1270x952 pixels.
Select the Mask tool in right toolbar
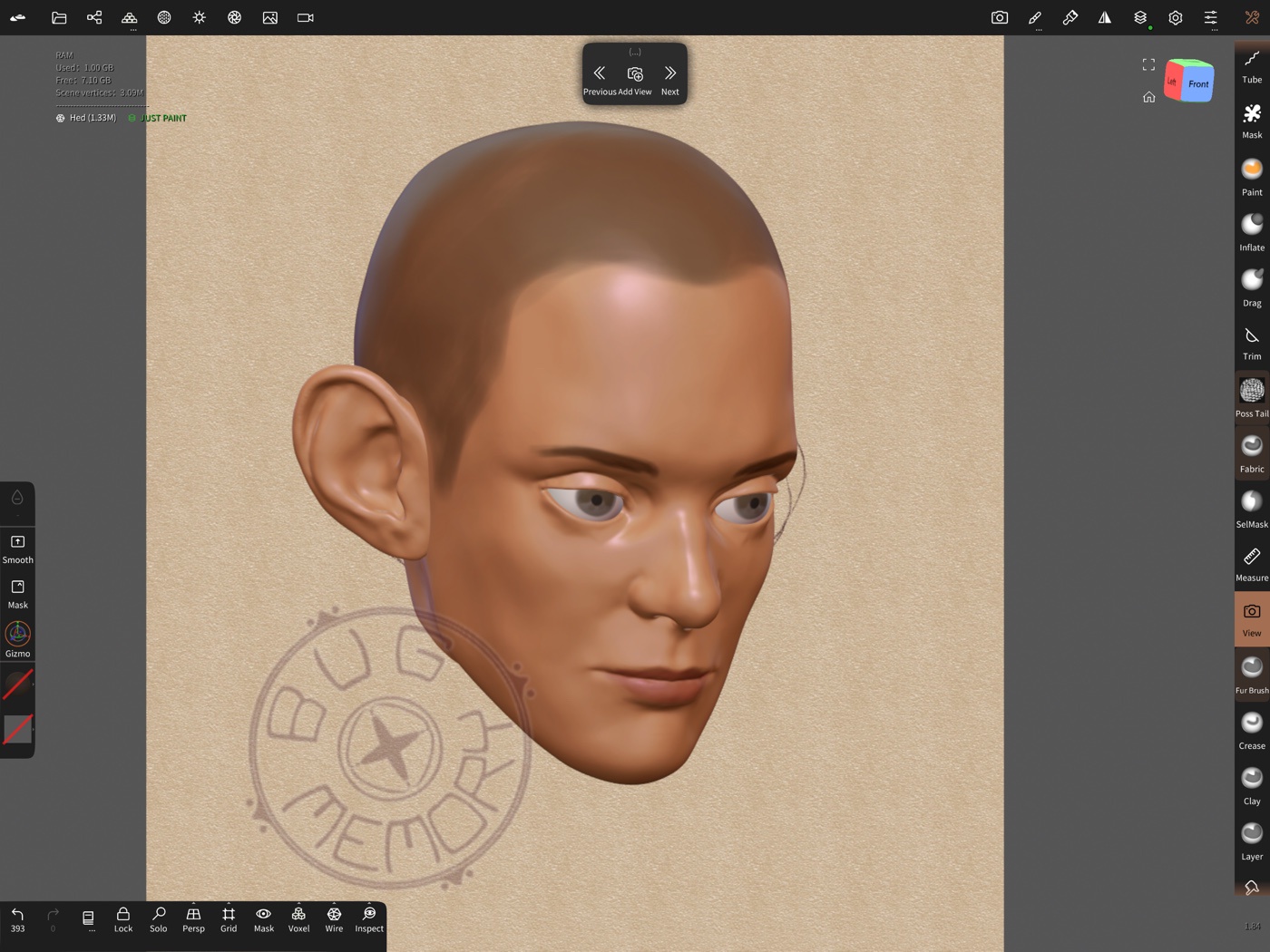[x=1252, y=121]
